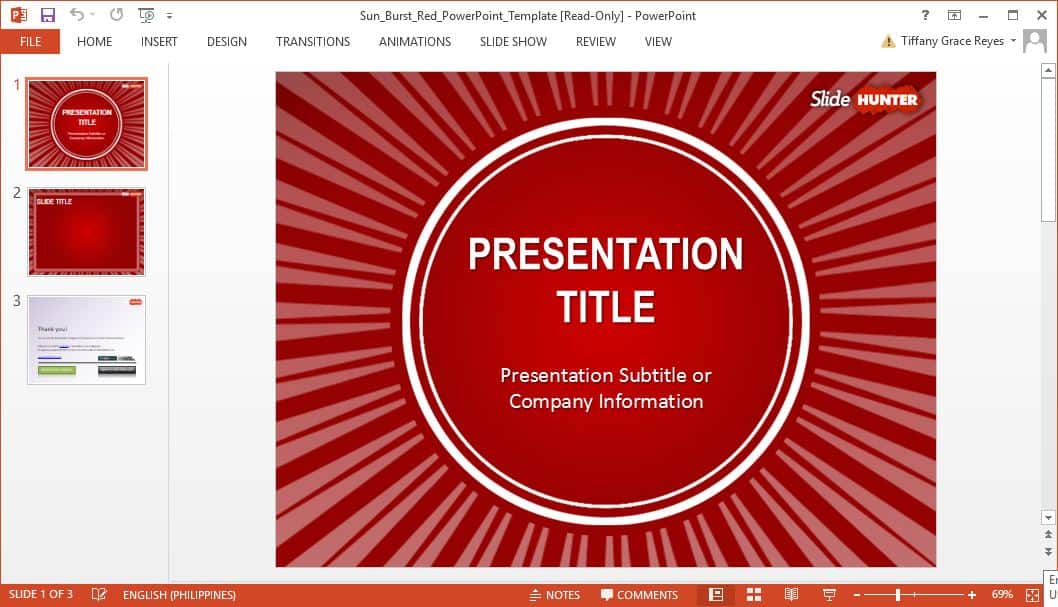Toggle the Notes pane
Screen dimensions: 1058x607
pos(556,594)
